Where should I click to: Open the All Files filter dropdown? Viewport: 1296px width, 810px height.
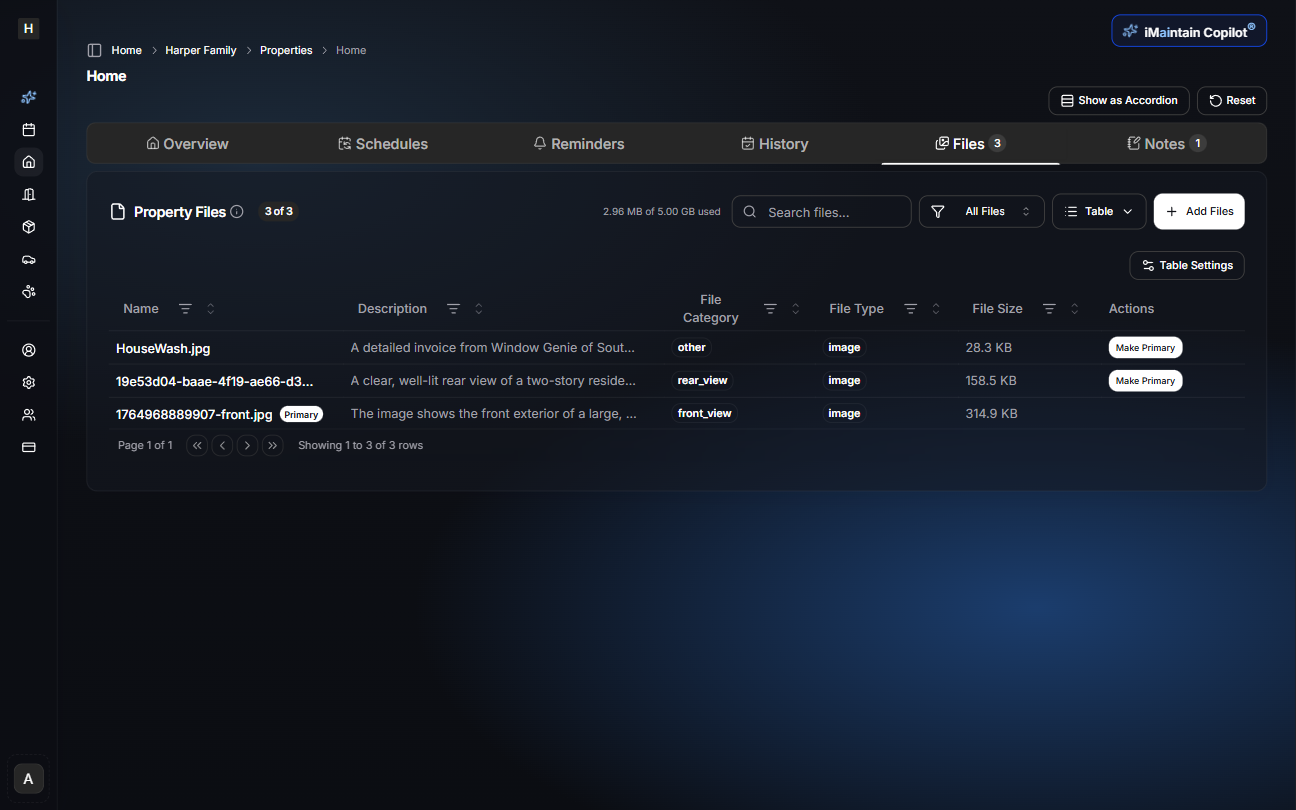(x=981, y=212)
